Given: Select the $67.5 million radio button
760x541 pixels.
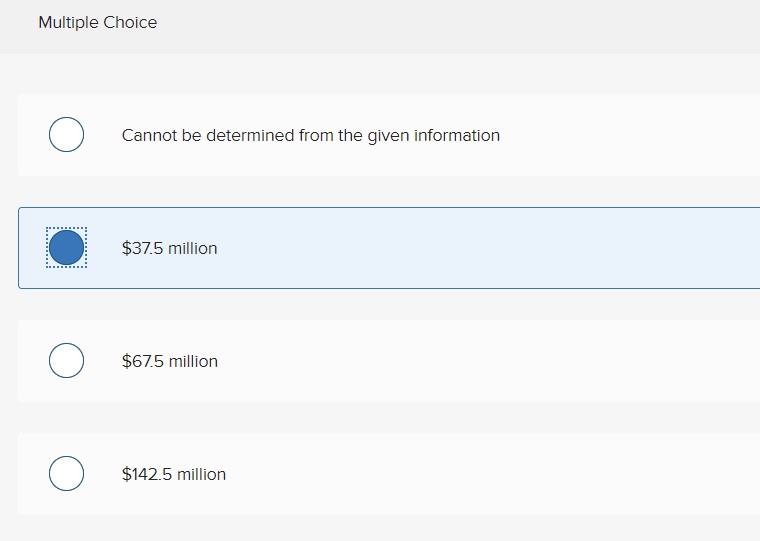Looking at the screenshot, I should [x=66, y=361].
